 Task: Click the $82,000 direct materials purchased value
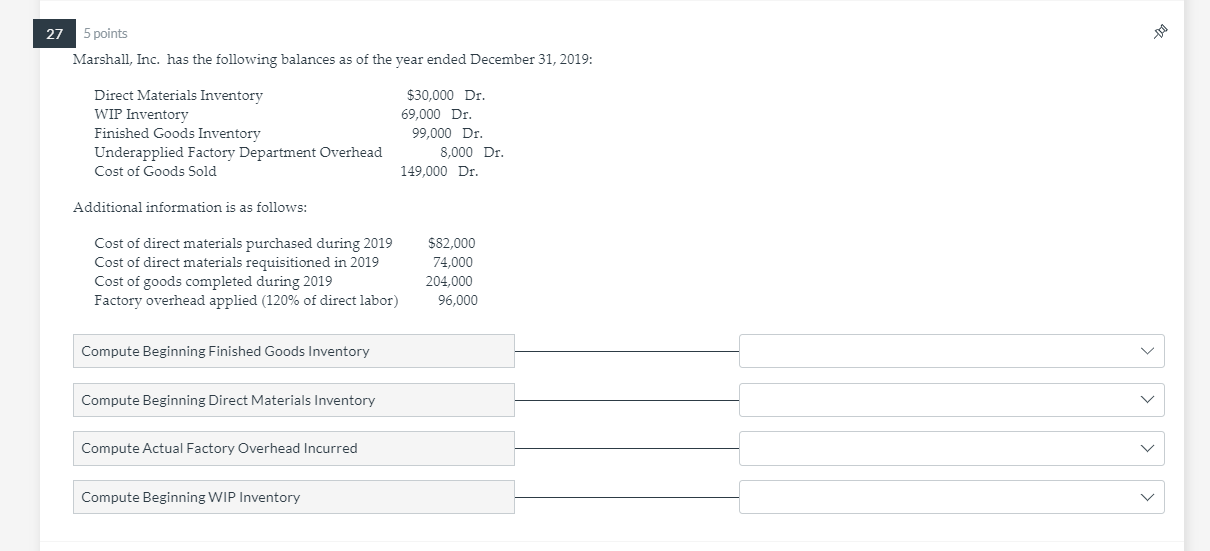[451, 243]
